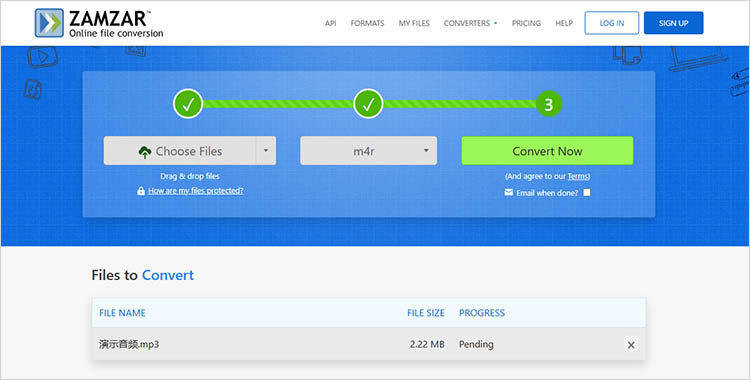Open the m4r format dropdown
The height and width of the screenshot is (380, 750).
pos(368,151)
